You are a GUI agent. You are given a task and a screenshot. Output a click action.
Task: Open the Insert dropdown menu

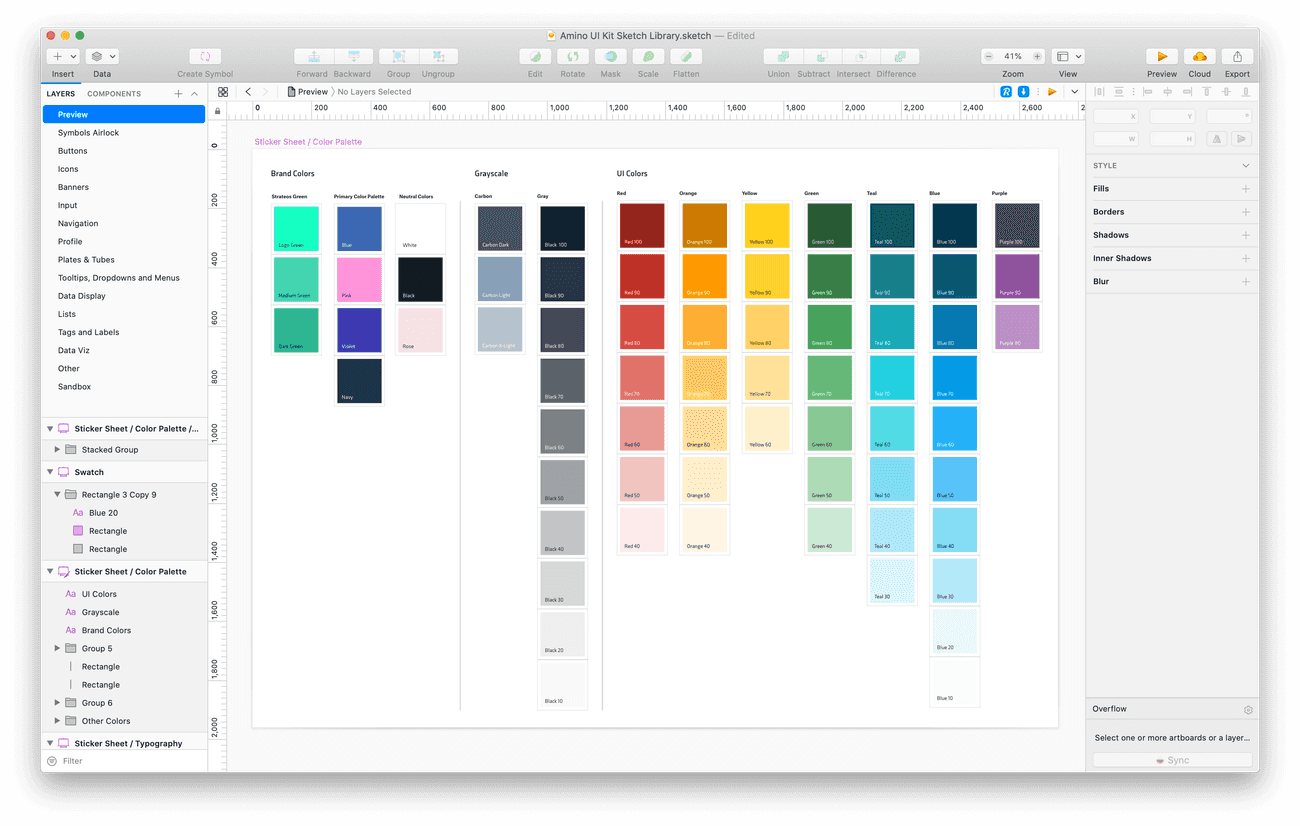pyautogui.click(x=63, y=57)
